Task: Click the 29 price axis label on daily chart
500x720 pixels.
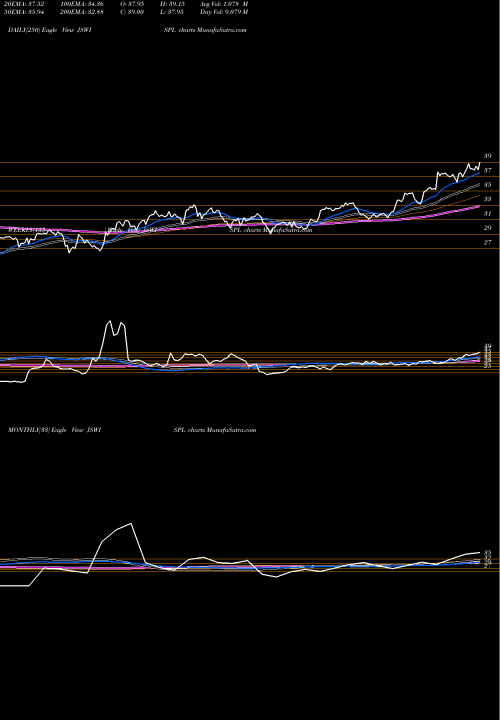Action: (x=488, y=228)
